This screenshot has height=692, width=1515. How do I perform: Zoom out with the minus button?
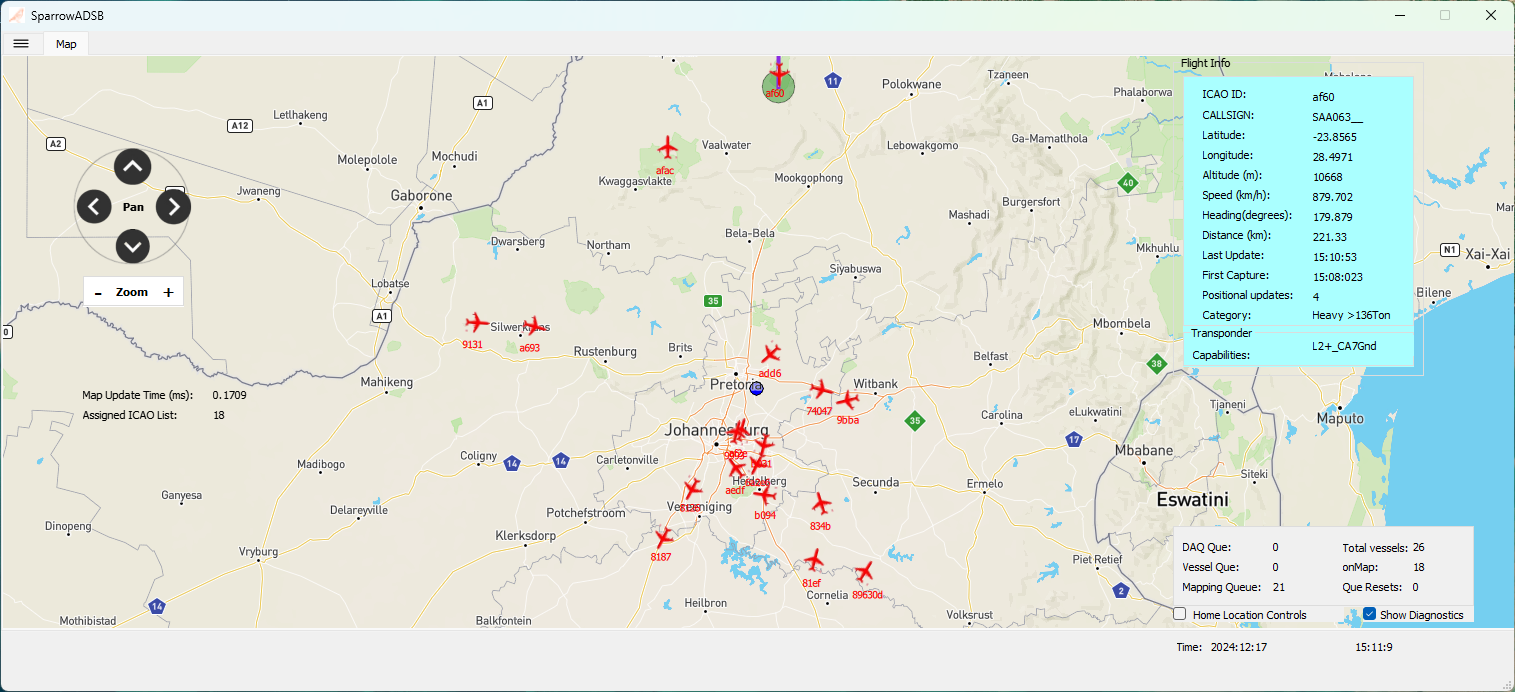[x=98, y=293]
